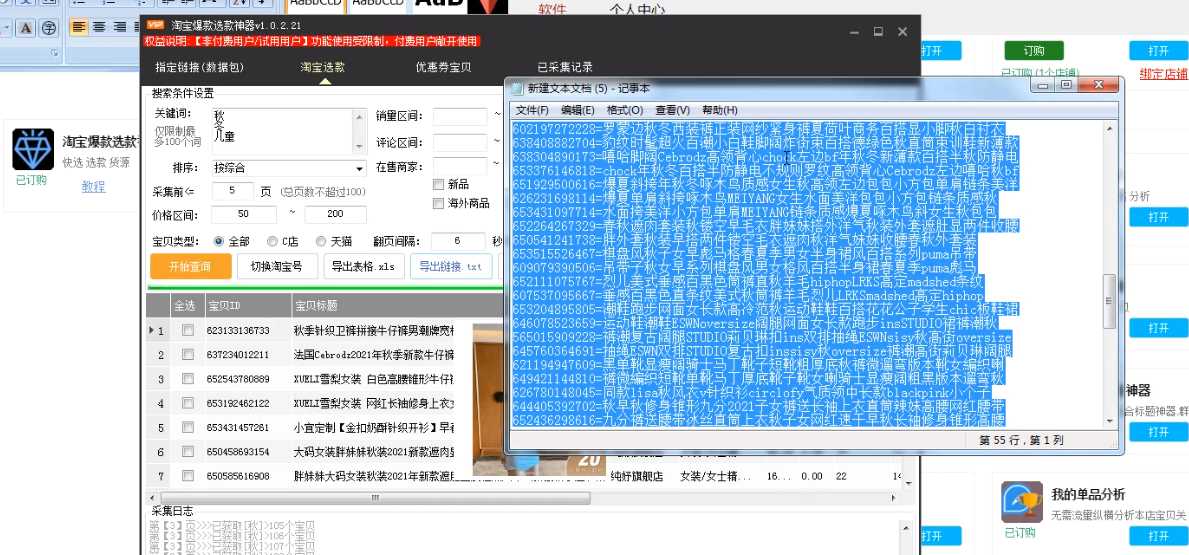Screen dimensions: 1189x555
Task: Click the maximum price field showing 200
Action: [x=335, y=215]
